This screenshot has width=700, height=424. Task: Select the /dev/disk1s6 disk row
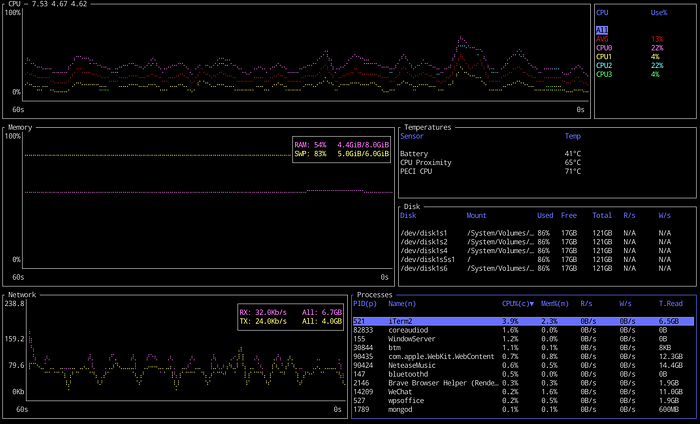click(x=536, y=269)
